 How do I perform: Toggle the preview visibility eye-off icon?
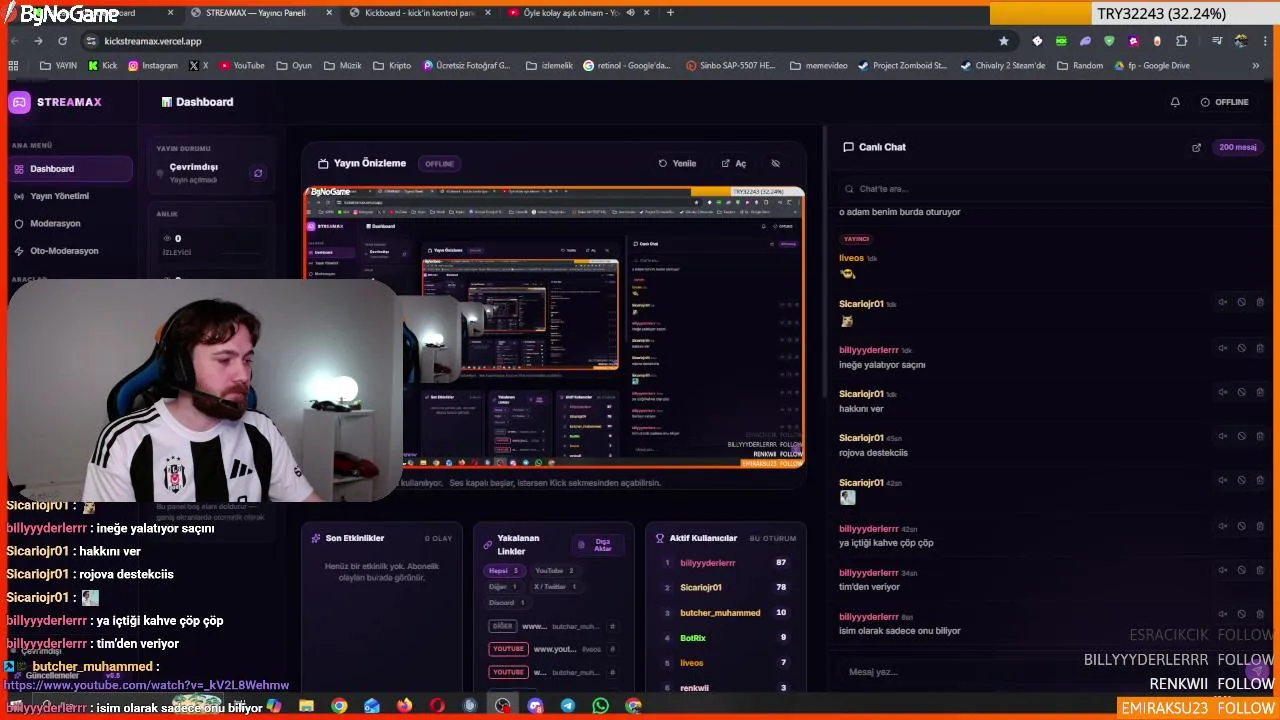click(775, 163)
